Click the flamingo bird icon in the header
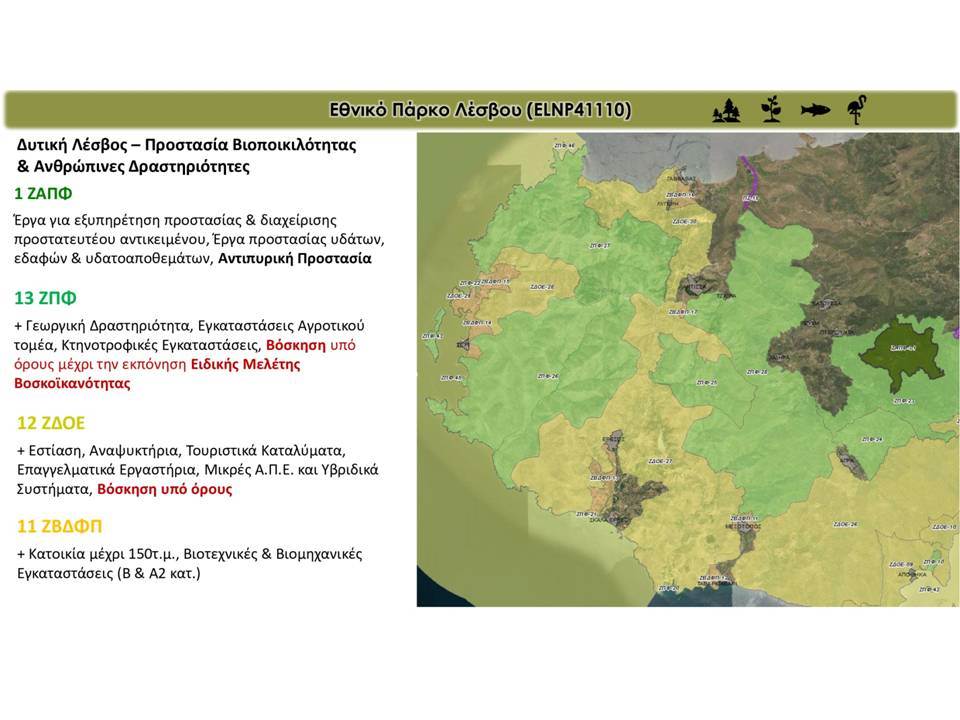960x720 pixels. tap(857, 110)
